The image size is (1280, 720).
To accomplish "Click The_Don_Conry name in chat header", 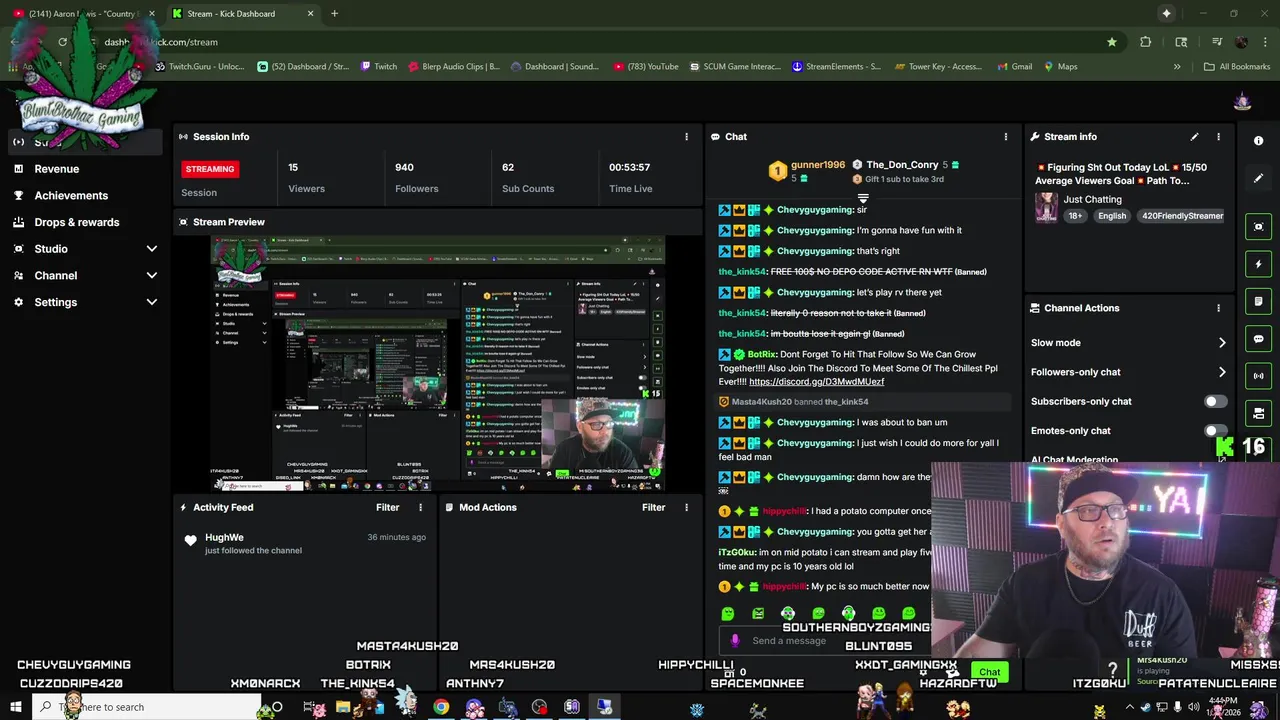I will [902, 165].
